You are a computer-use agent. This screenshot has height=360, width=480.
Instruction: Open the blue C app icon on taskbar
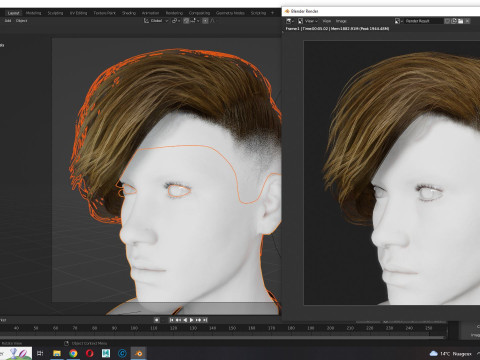click(122, 353)
